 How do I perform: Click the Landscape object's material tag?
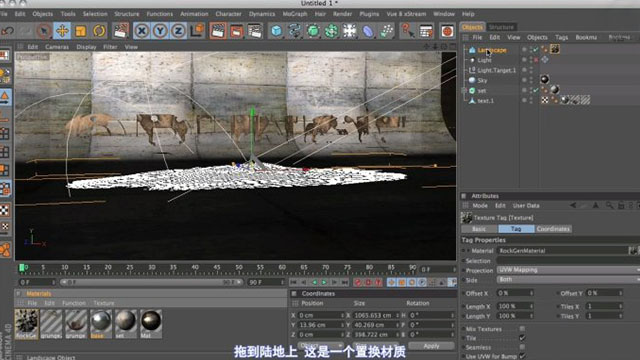(x=555, y=49)
